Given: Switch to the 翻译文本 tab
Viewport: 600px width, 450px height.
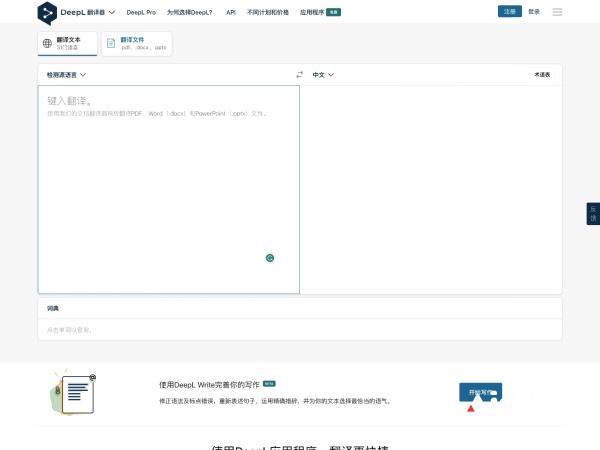Looking at the screenshot, I should click(x=67, y=43).
